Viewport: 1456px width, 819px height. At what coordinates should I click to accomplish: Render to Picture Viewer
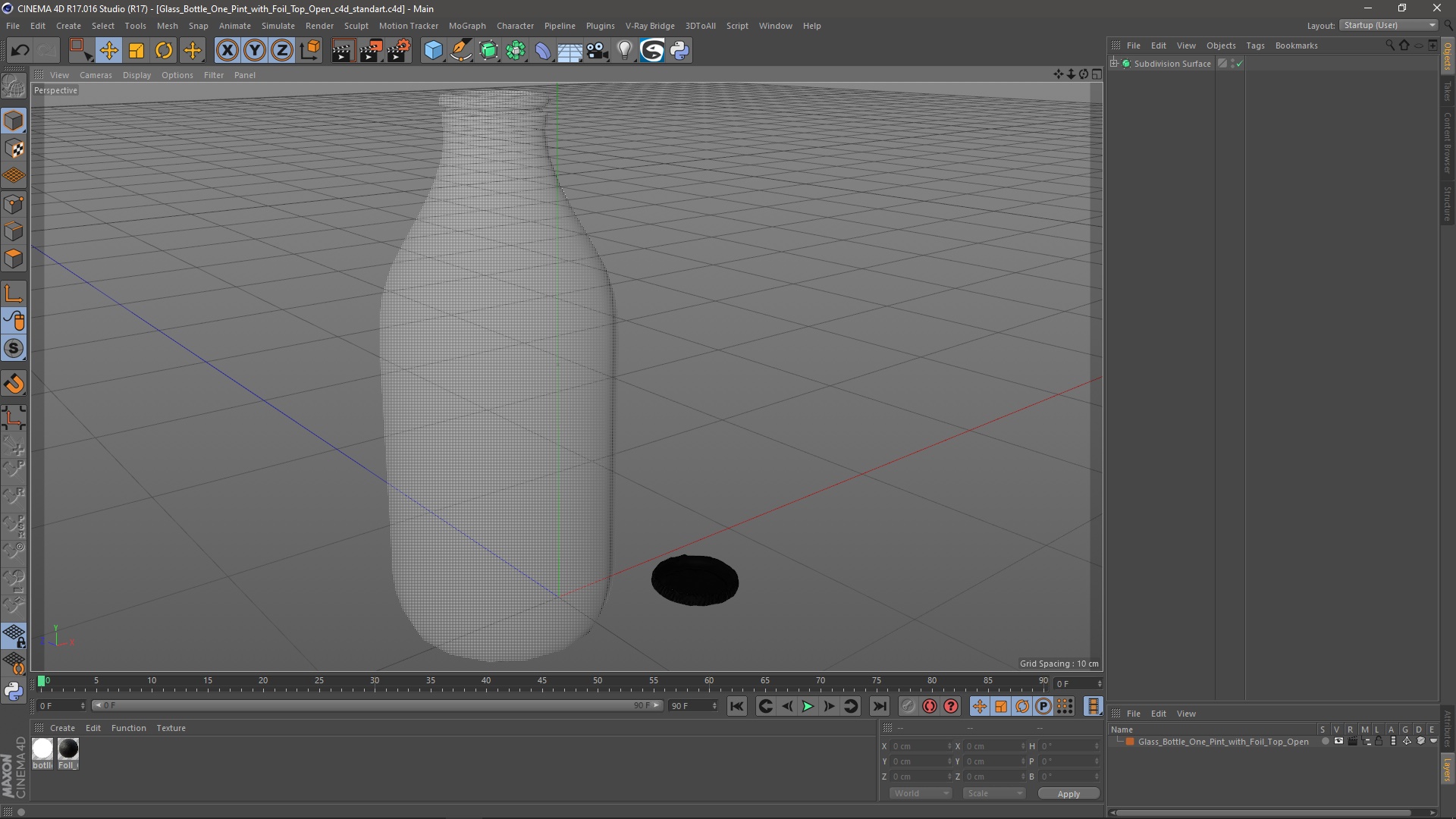[371, 51]
